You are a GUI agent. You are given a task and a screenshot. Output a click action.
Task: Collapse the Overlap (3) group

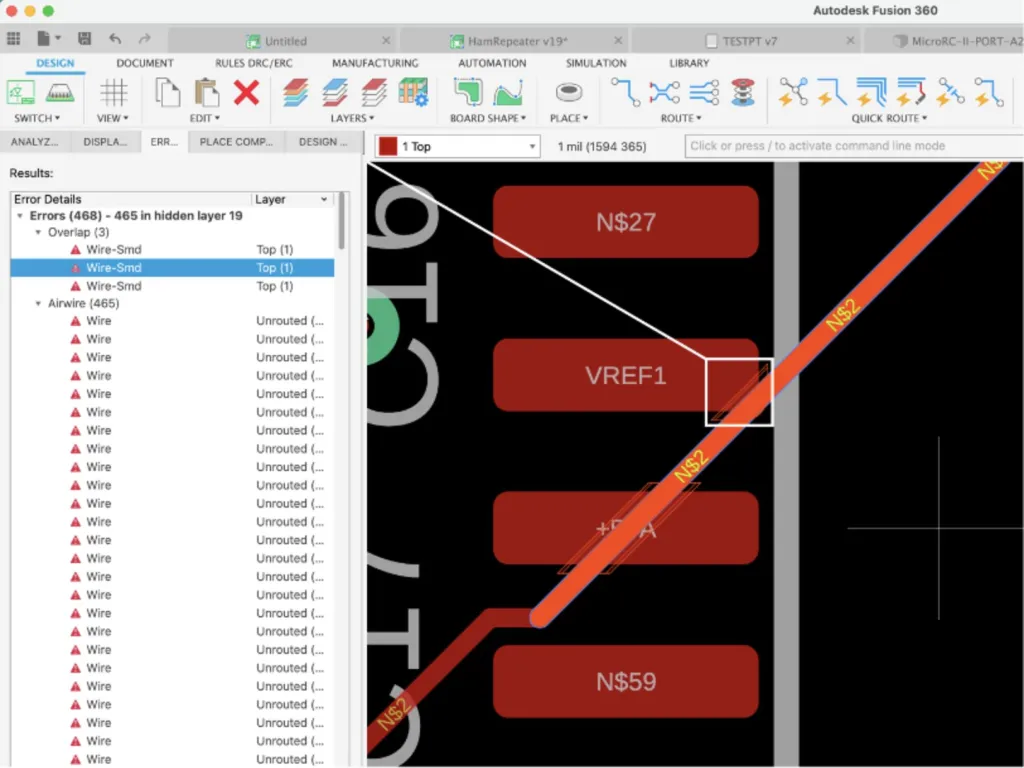click(38, 232)
